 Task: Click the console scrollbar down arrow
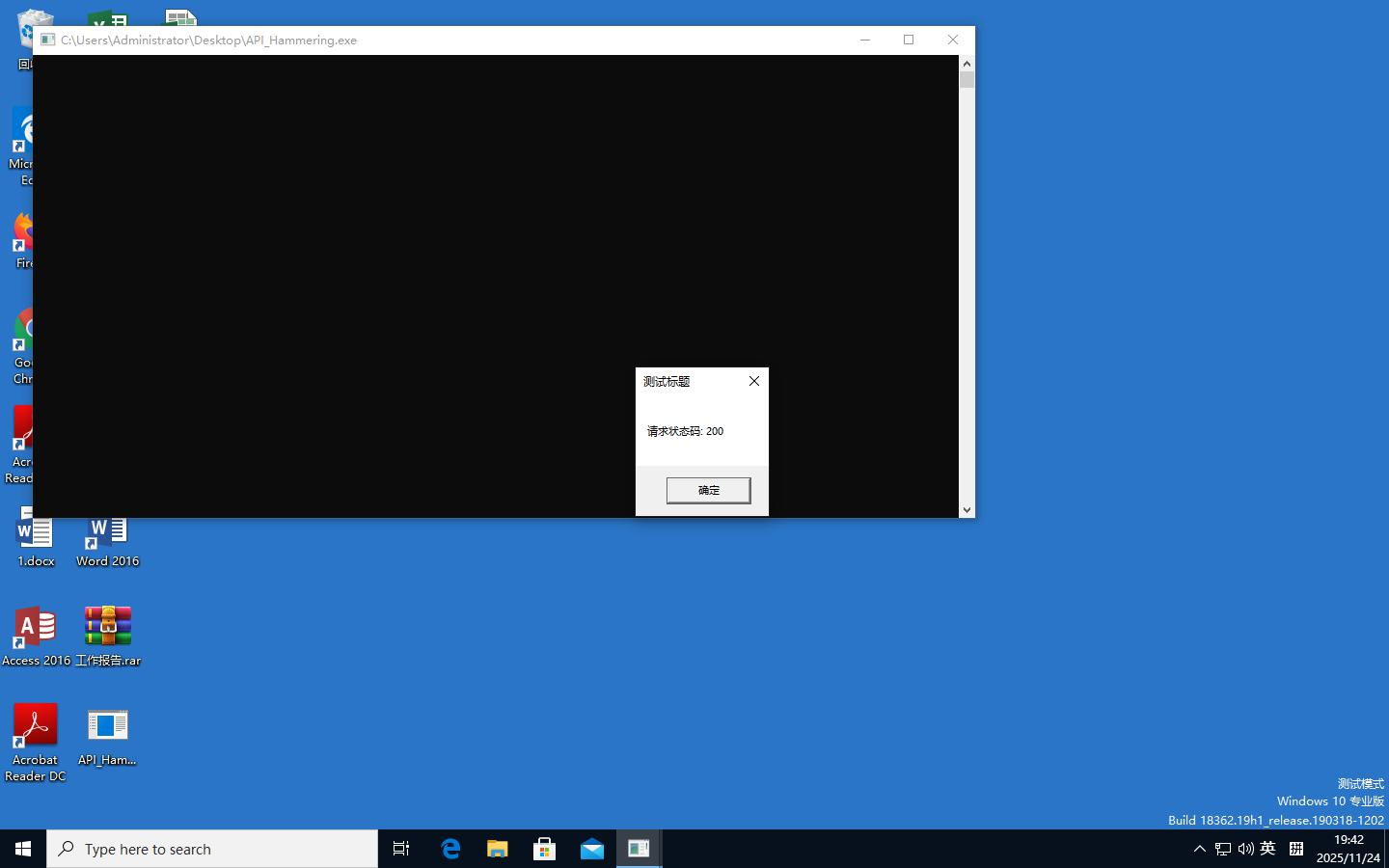[967, 509]
